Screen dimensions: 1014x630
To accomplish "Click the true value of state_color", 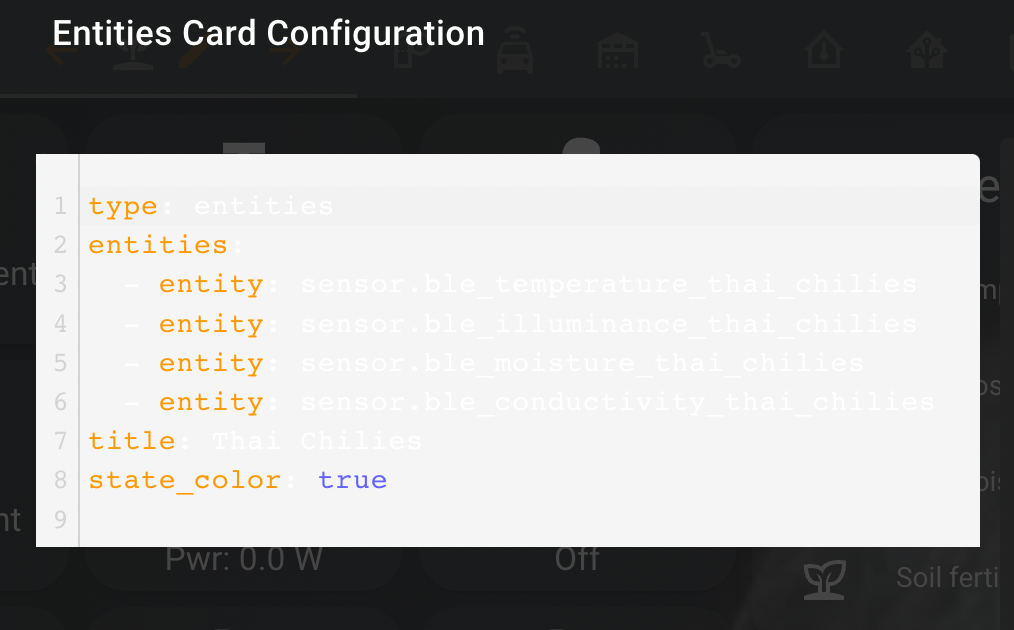I will tap(352, 480).
